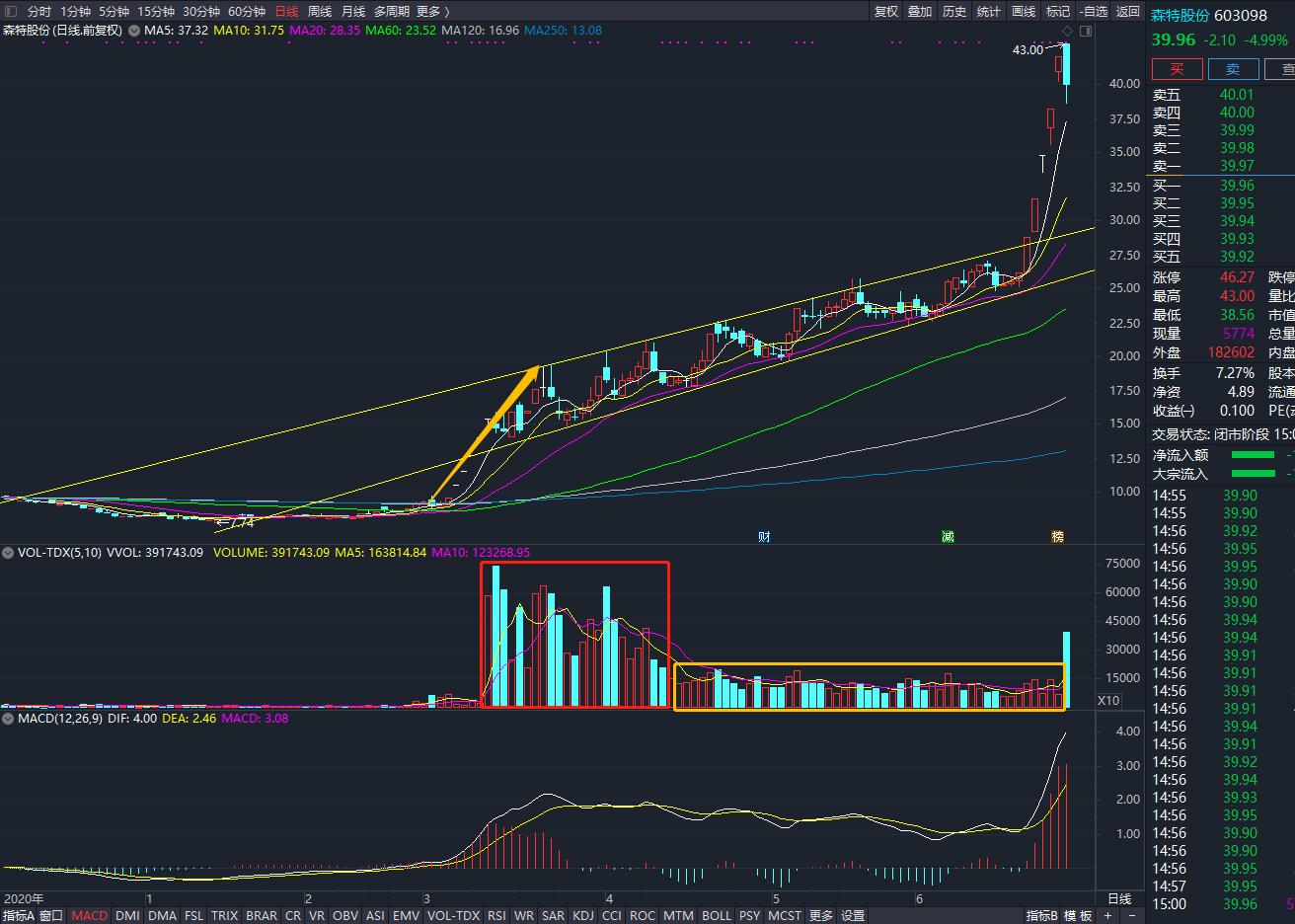
Task: Click the green '减' event marker
Action: click(x=948, y=536)
